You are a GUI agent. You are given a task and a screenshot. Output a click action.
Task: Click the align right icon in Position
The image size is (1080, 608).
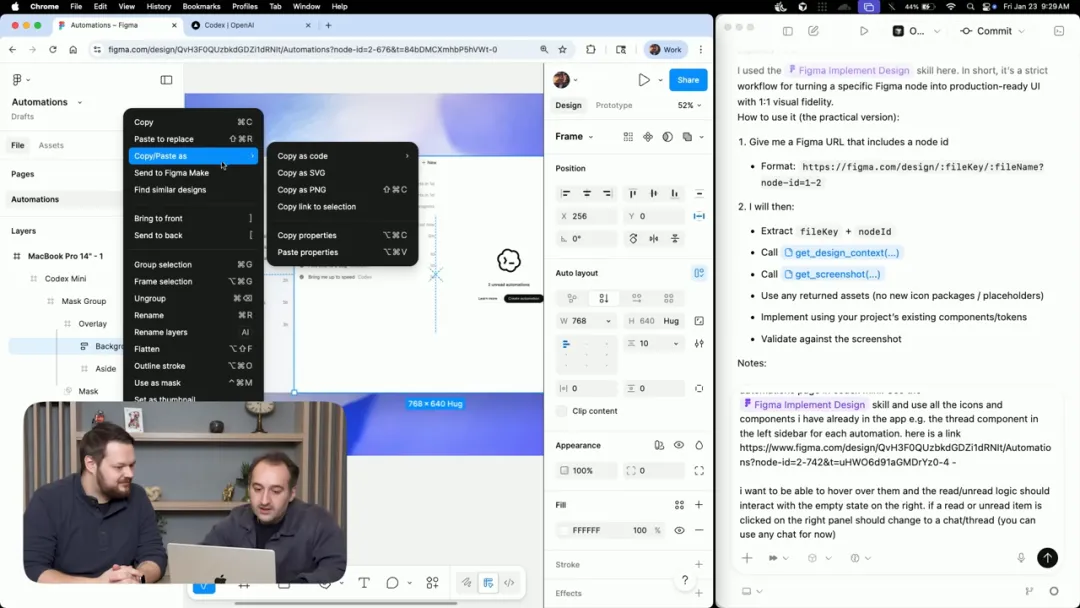(x=607, y=193)
